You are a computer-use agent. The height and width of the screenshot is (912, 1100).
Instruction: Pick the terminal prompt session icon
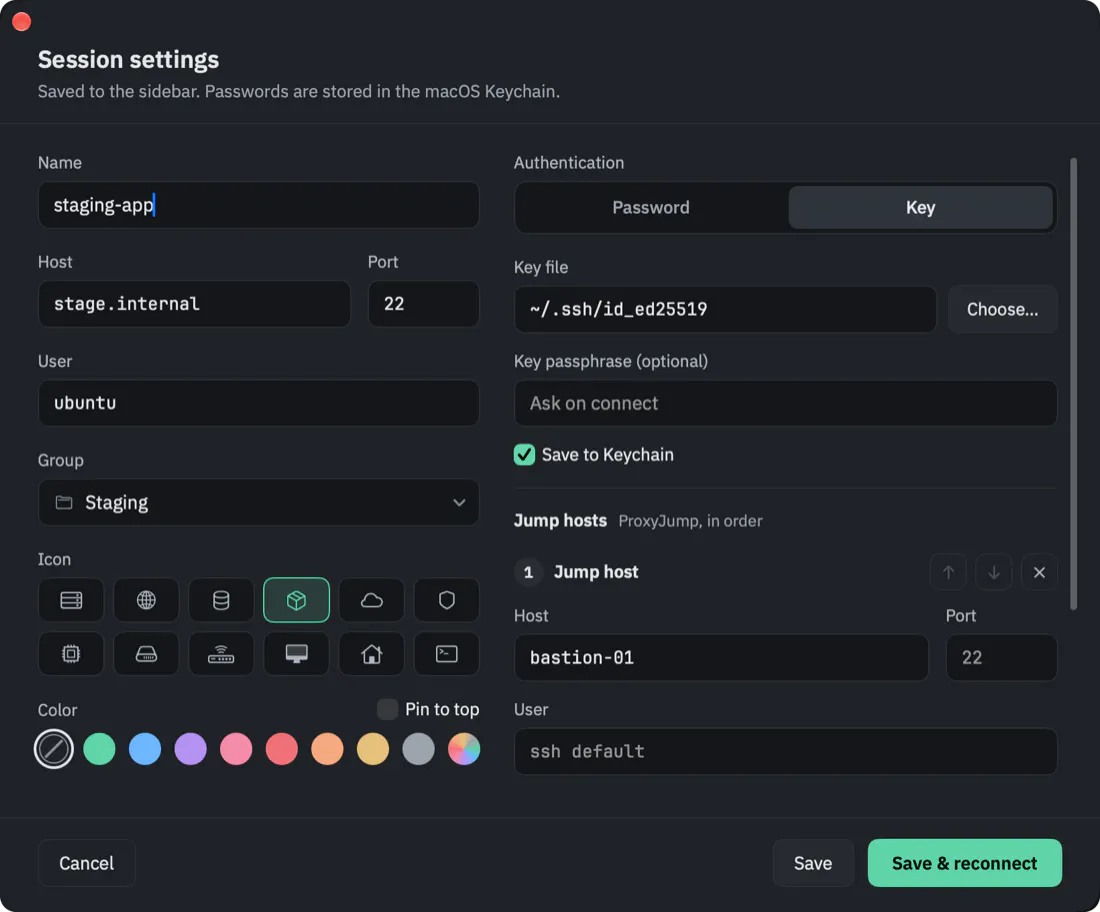pos(447,654)
